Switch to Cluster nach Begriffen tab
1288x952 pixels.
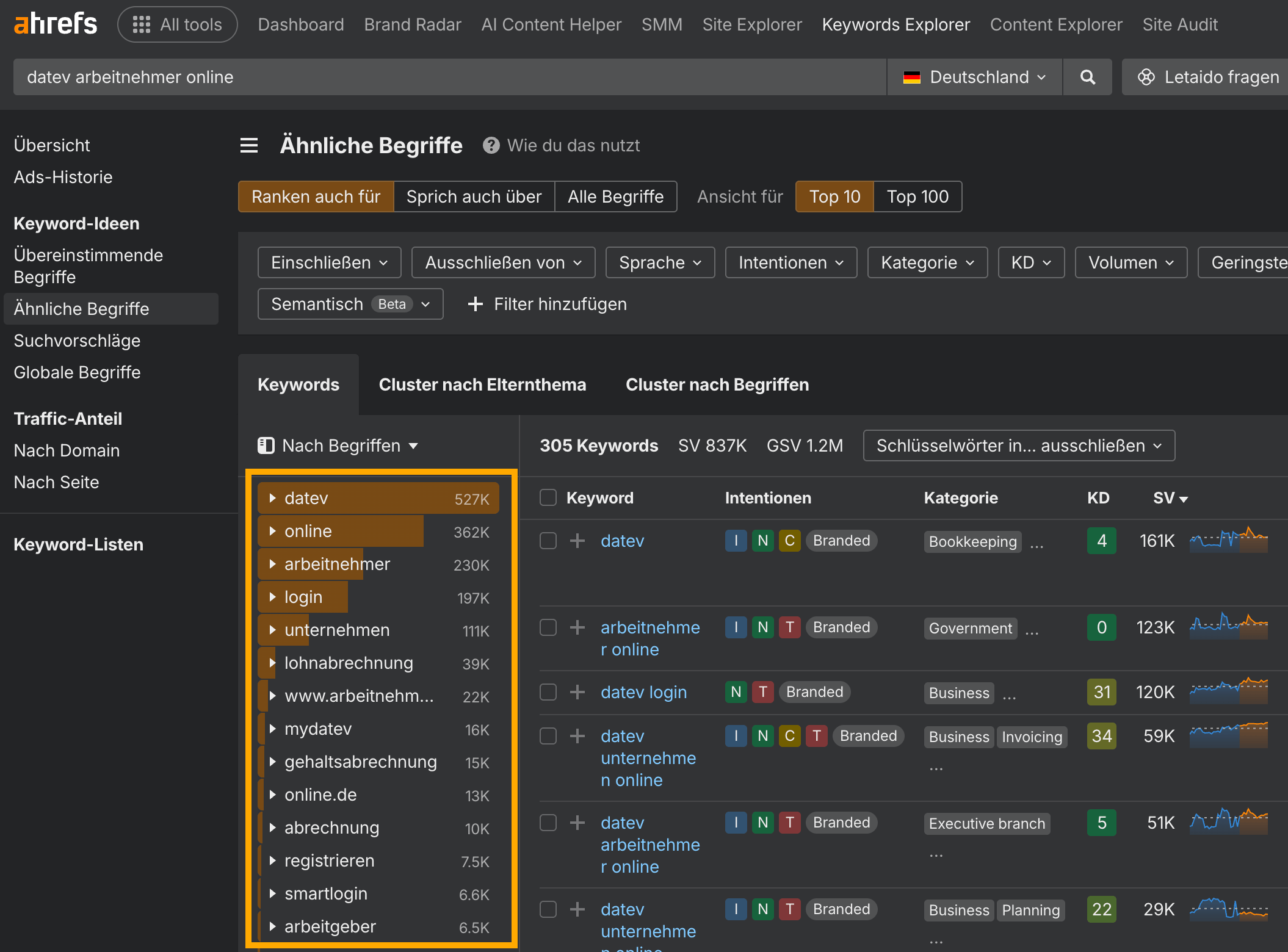pyautogui.click(x=717, y=384)
